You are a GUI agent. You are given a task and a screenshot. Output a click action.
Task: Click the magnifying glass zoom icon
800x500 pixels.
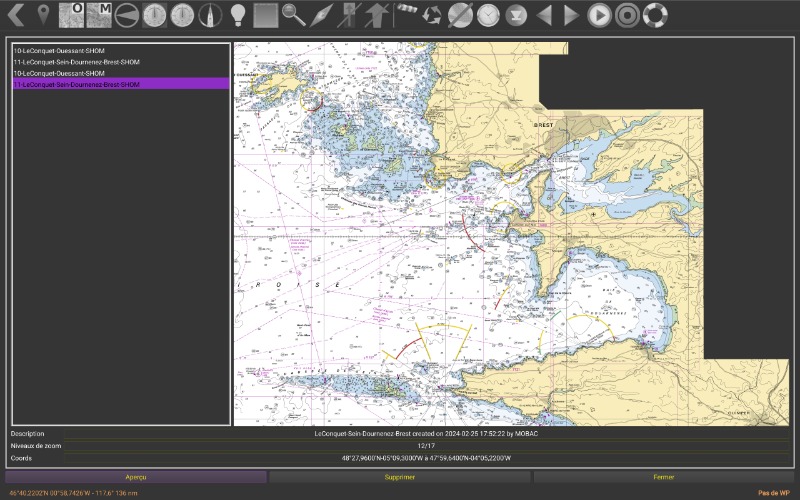[293, 15]
